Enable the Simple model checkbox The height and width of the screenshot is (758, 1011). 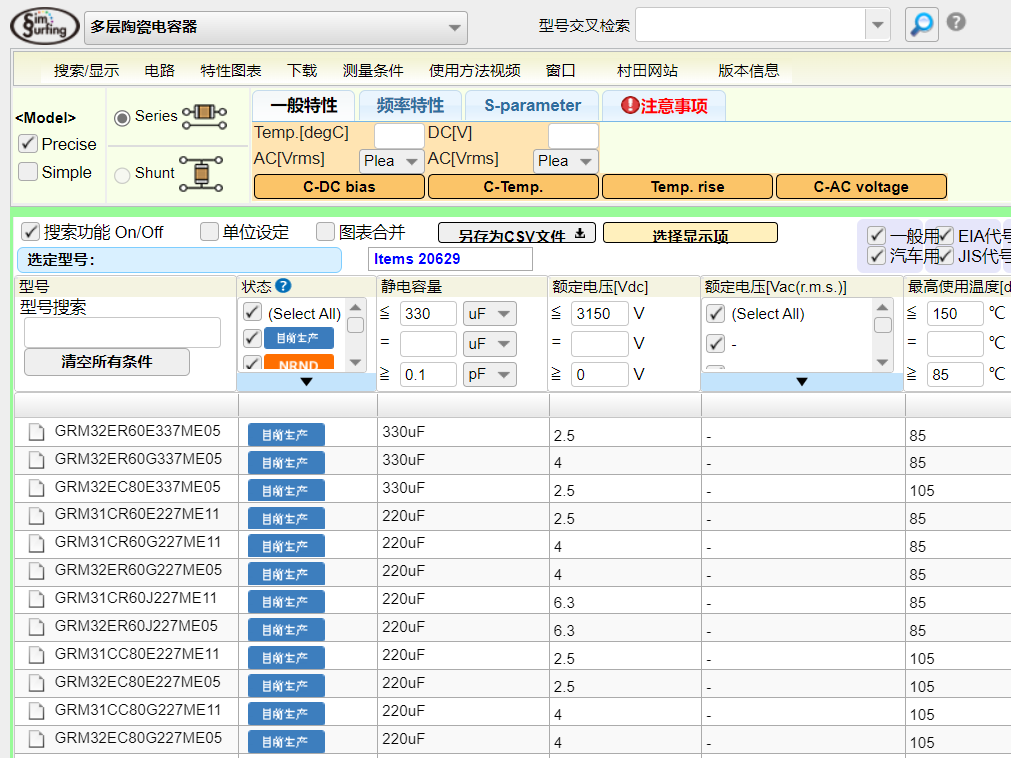[29, 172]
